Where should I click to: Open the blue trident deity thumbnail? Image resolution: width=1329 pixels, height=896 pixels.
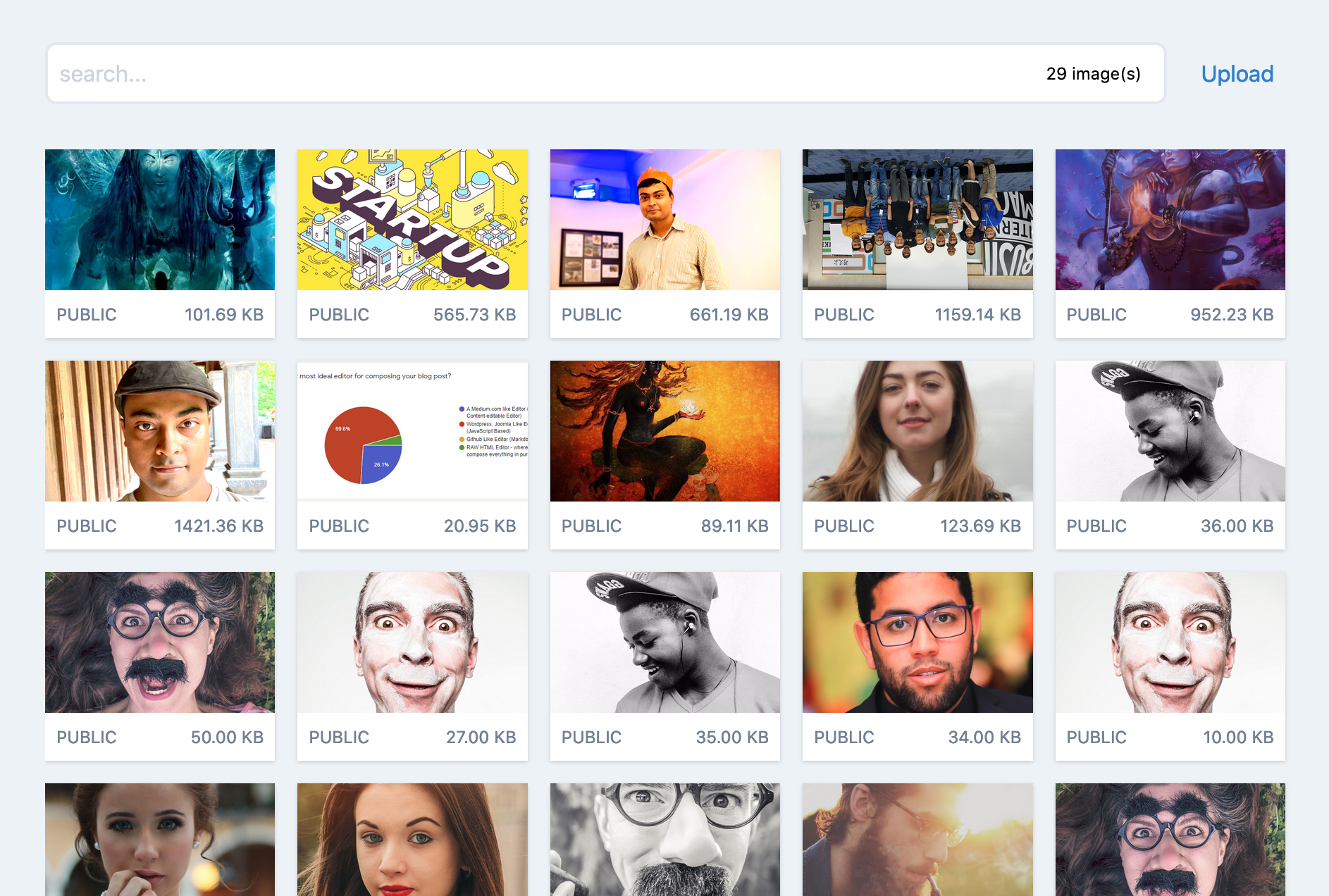pyautogui.click(x=160, y=220)
